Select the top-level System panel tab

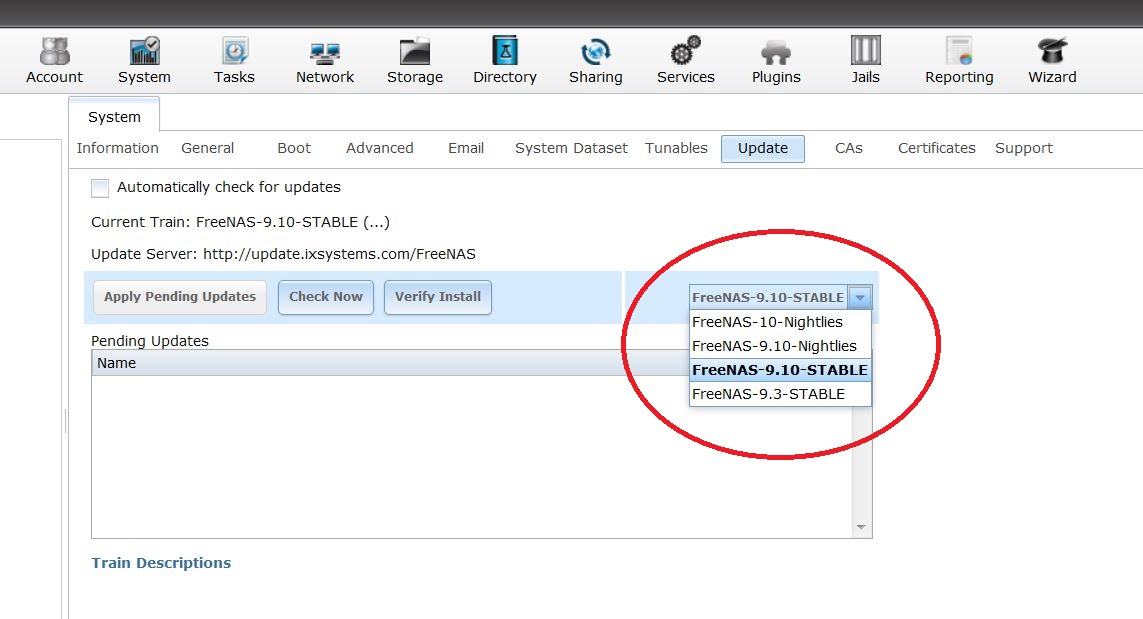(114, 117)
